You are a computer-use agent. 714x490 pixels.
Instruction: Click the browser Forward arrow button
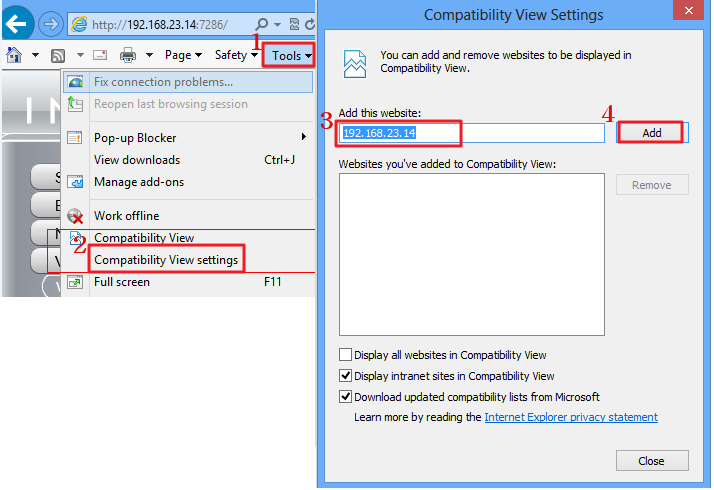pos(51,24)
